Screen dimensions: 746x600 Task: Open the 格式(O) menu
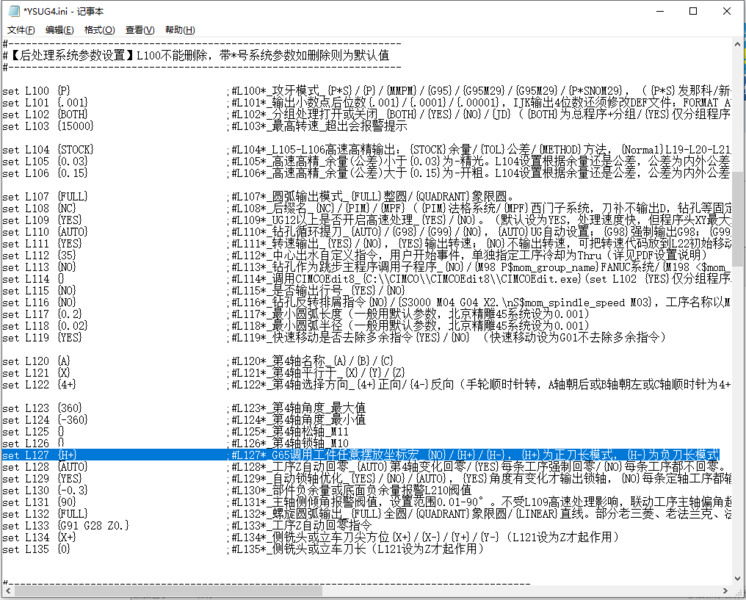pyautogui.click(x=99, y=30)
